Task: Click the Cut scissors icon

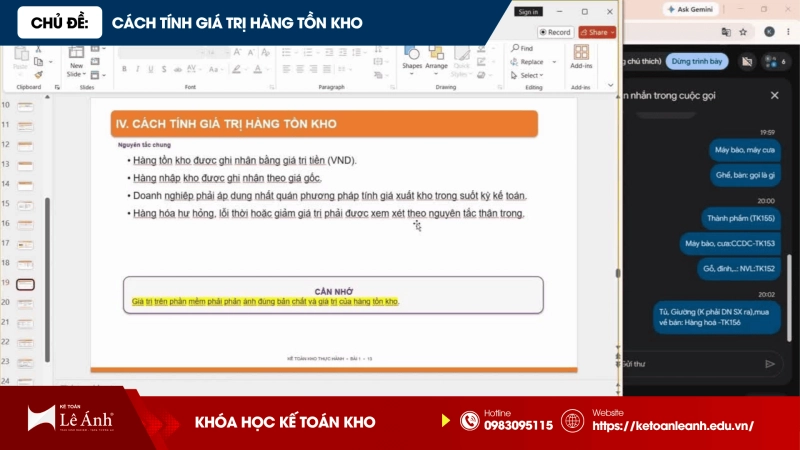Action: pos(38,49)
